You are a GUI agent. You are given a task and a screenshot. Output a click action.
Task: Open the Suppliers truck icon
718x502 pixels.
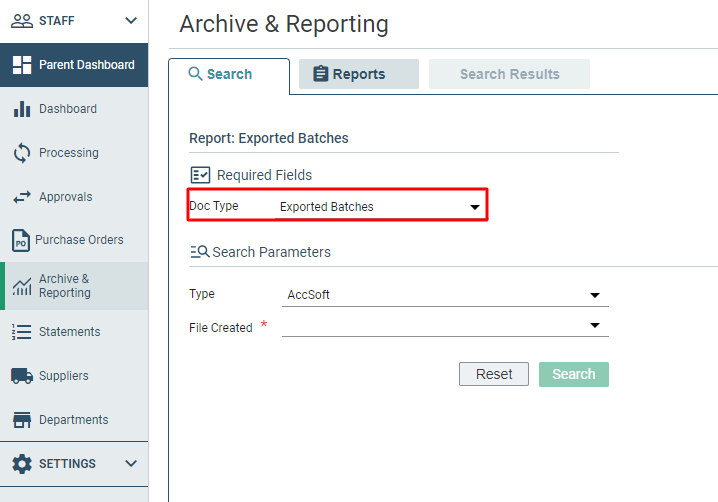pyautogui.click(x=22, y=376)
